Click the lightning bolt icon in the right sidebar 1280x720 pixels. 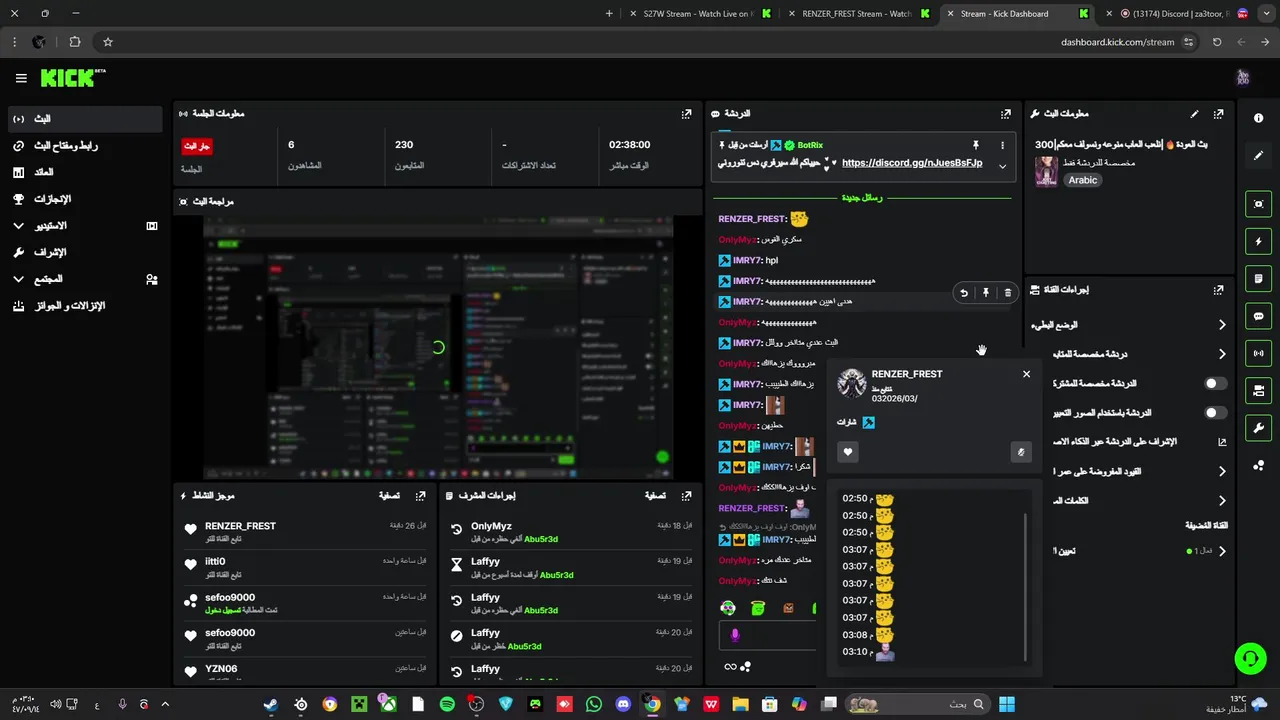pos(1258,241)
